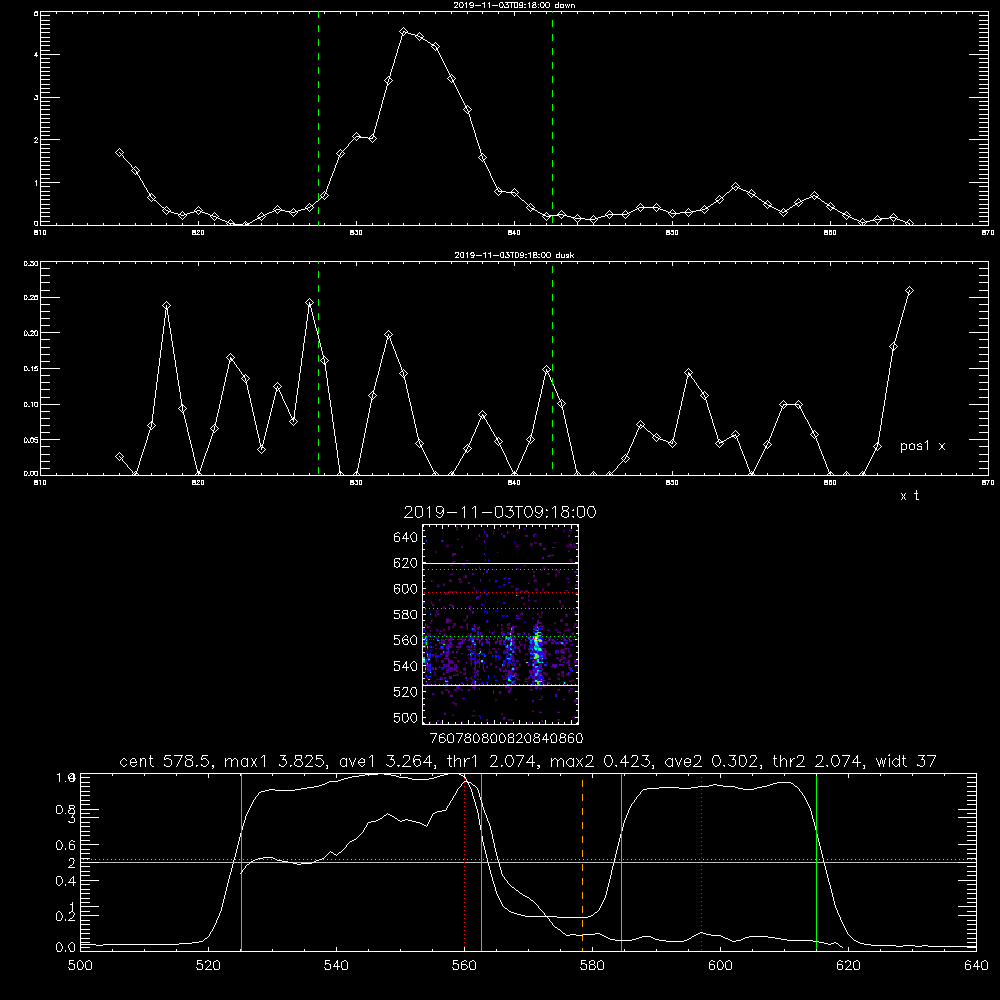
Task: Click bottom plot y-axis label 0.0
Action: point(66,948)
